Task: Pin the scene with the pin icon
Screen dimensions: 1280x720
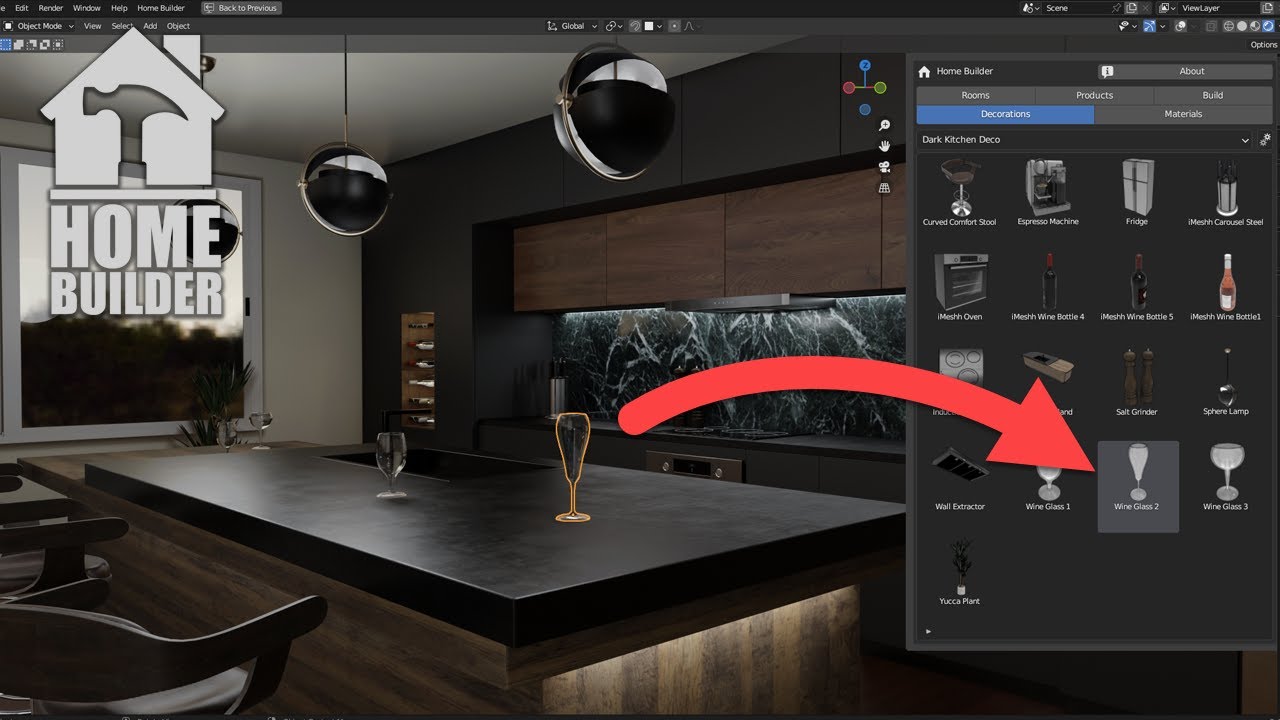Action: 1117,8
